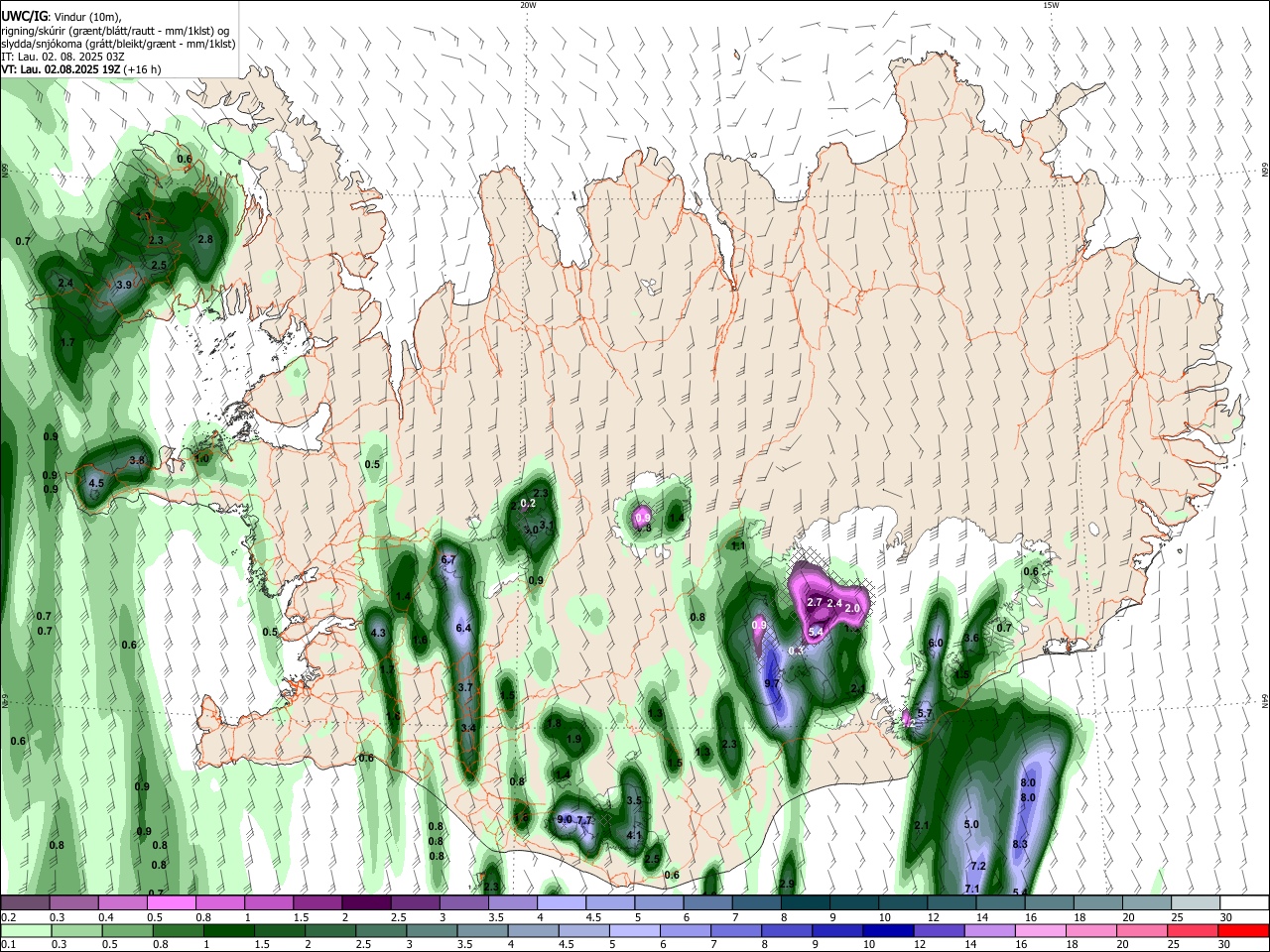The image size is (1270, 952).
Task: Click the 15W longitude label
Action: tap(1051, 5)
